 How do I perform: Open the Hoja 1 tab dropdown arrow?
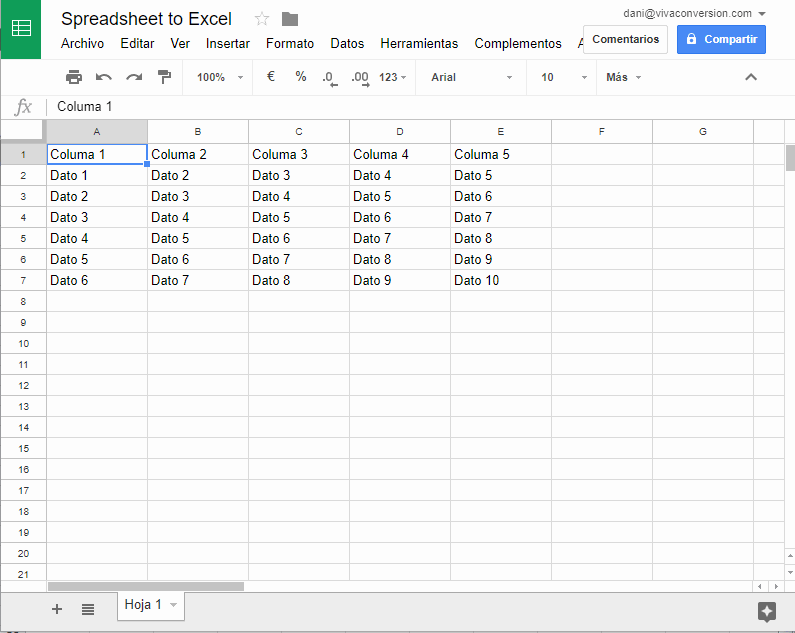(173, 605)
